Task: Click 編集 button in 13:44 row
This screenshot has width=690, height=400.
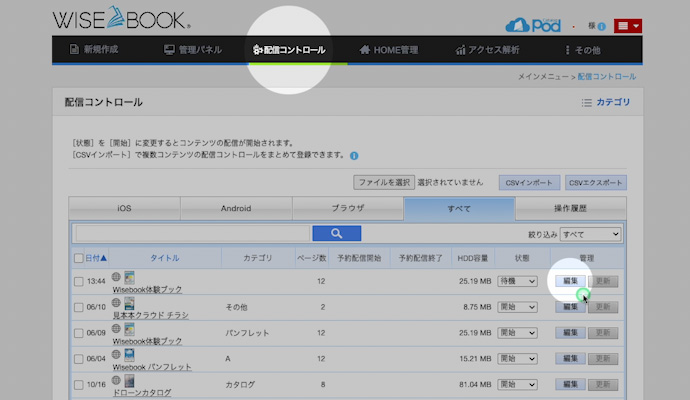Action: tap(570, 281)
